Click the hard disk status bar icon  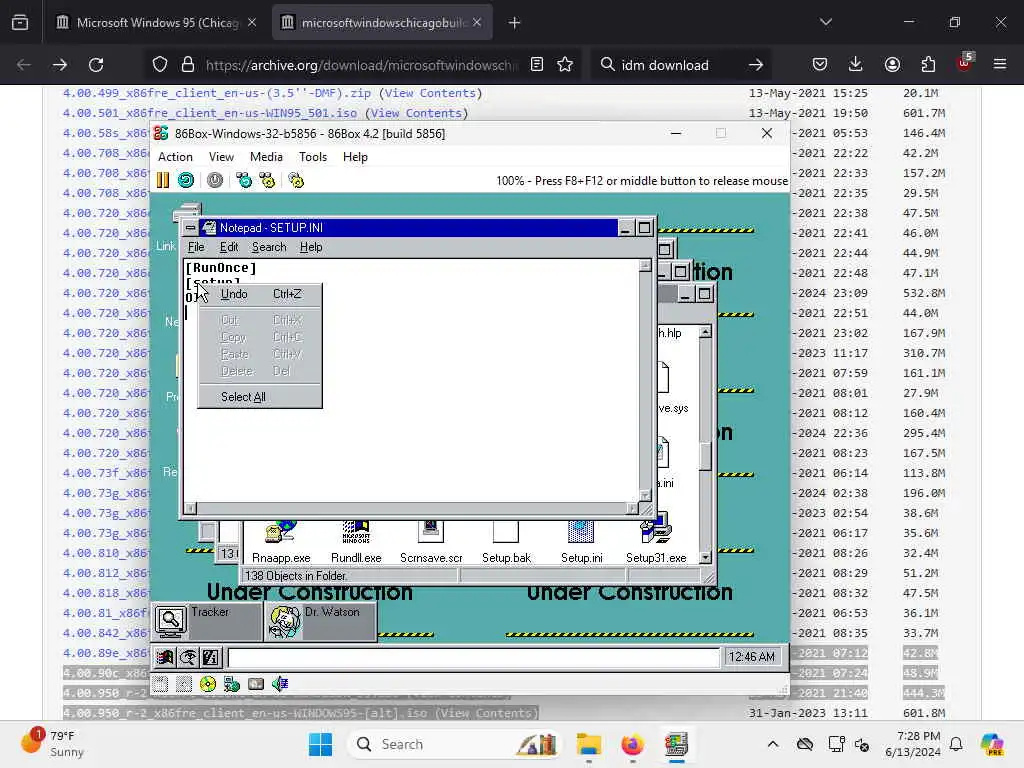(256, 684)
